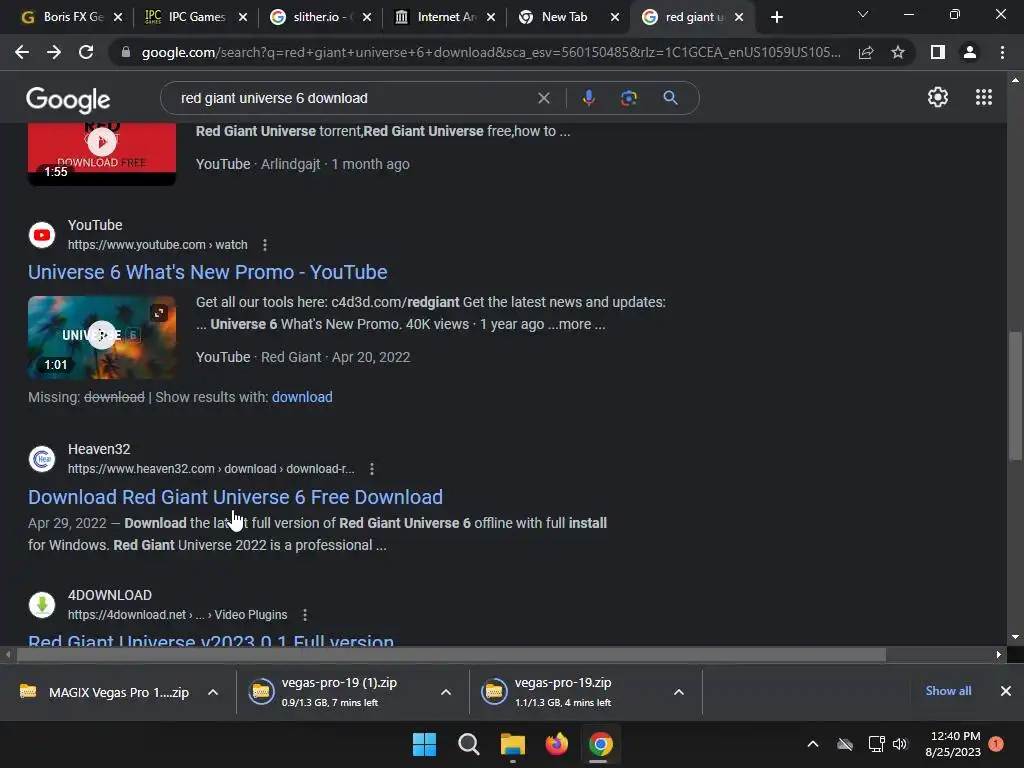Open the Red Giant Universe v2023.0.1 result
The image size is (1024, 768).
coord(211,639)
